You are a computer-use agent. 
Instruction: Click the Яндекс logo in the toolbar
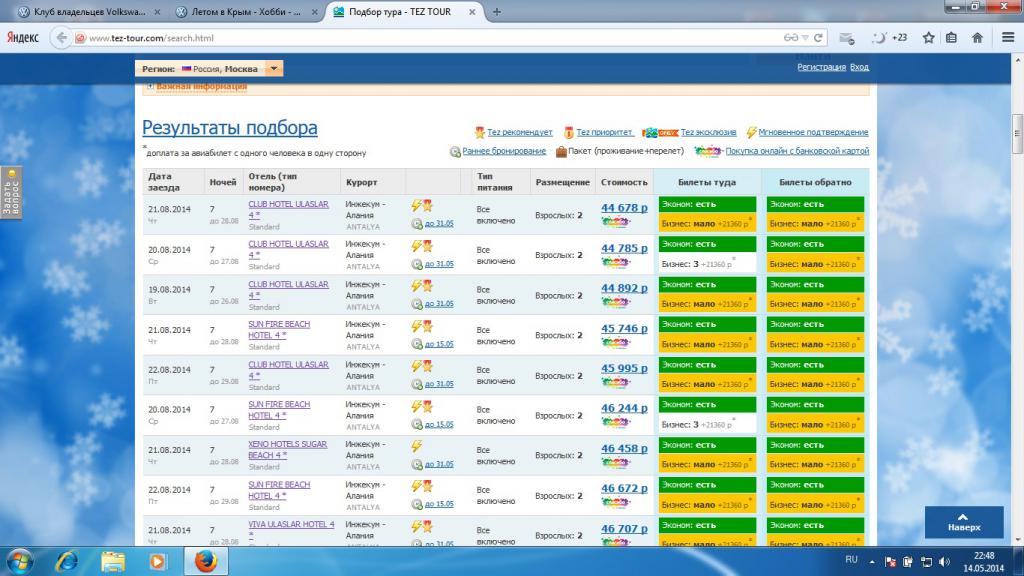click(x=23, y=38)
